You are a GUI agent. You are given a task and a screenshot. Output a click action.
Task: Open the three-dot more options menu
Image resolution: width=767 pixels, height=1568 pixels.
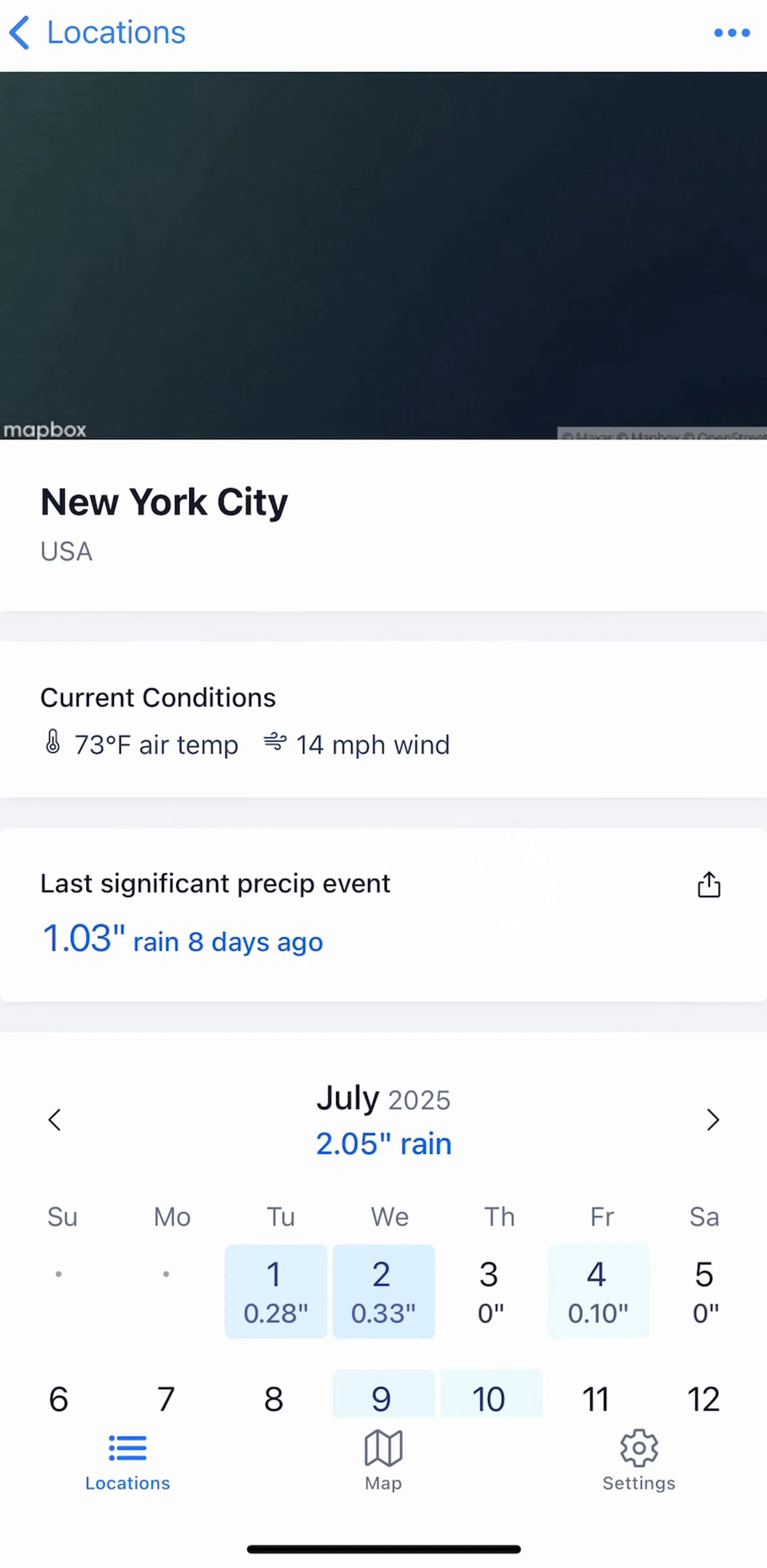[732, 33]
